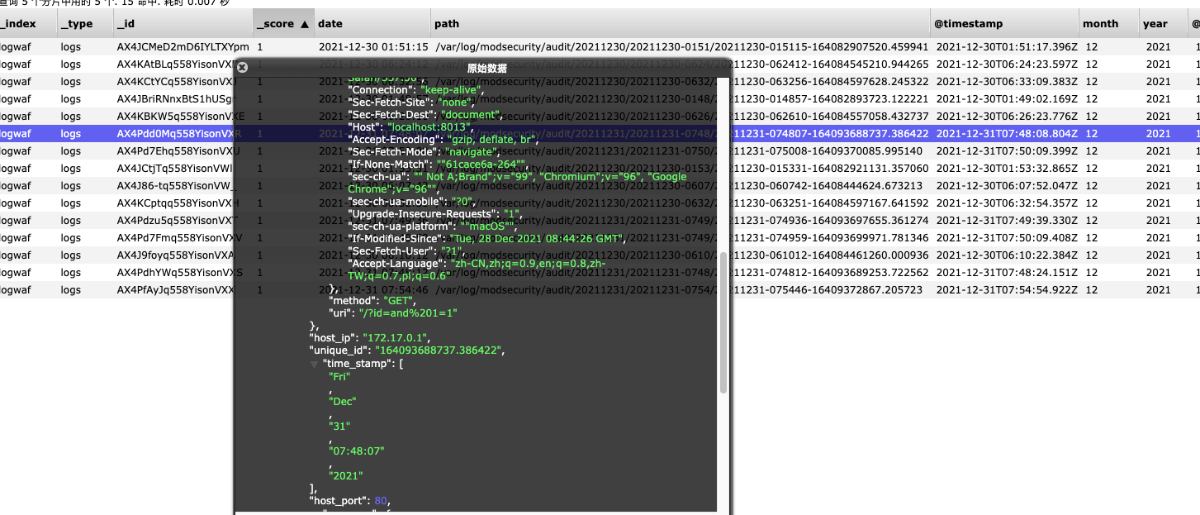Click date cell 2021-12-30 01:51:15

[373, 47]
